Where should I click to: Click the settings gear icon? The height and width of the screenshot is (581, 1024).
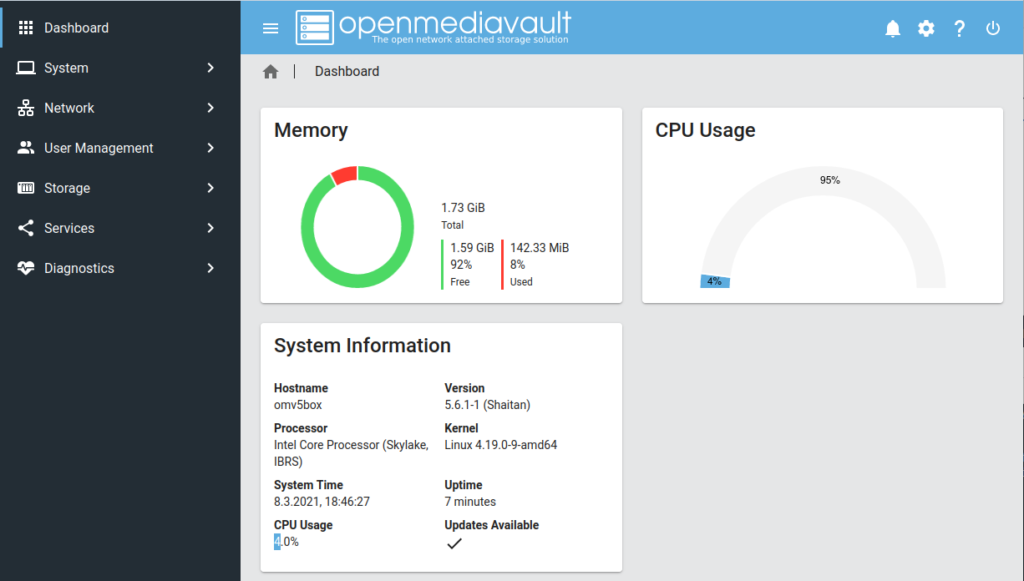pyautogui.click(x=926, y=28)
